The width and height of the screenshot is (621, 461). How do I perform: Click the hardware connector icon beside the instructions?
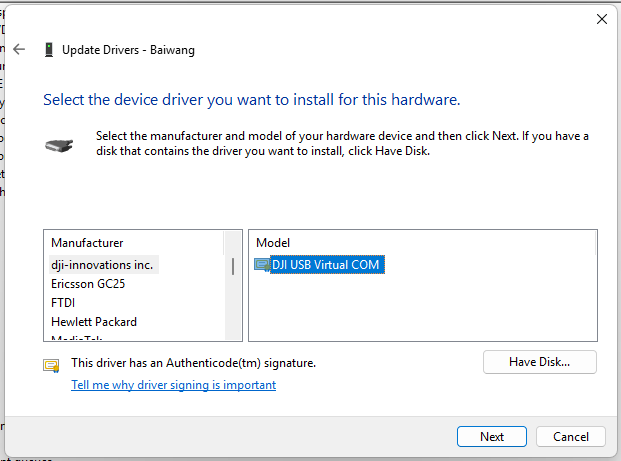click(x=59, y=145)
